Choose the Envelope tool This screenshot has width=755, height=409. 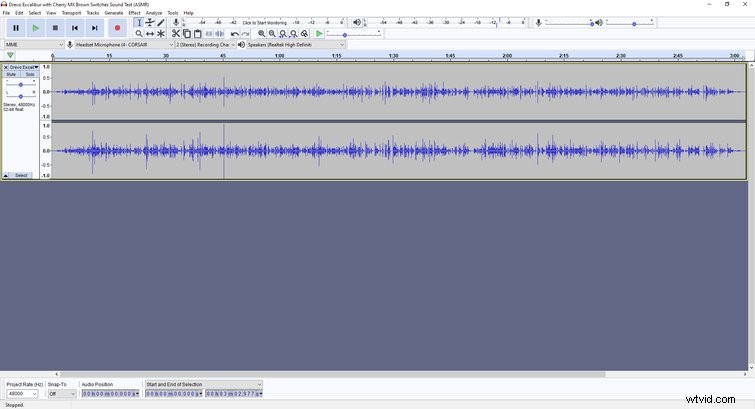point(150,23)
